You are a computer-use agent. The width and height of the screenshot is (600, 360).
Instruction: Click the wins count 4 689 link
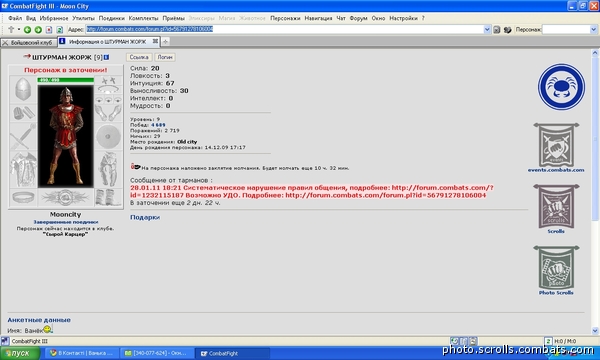158,125
